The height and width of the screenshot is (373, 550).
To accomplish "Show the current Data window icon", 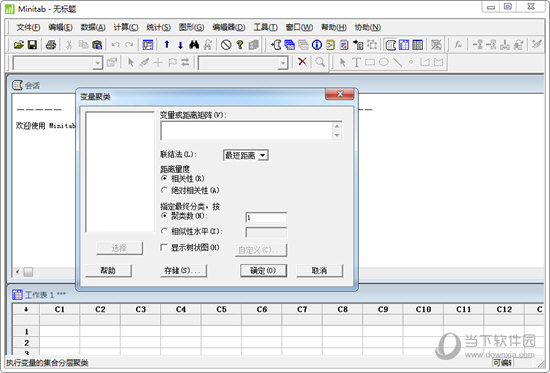I will click(x=404, y=45).
